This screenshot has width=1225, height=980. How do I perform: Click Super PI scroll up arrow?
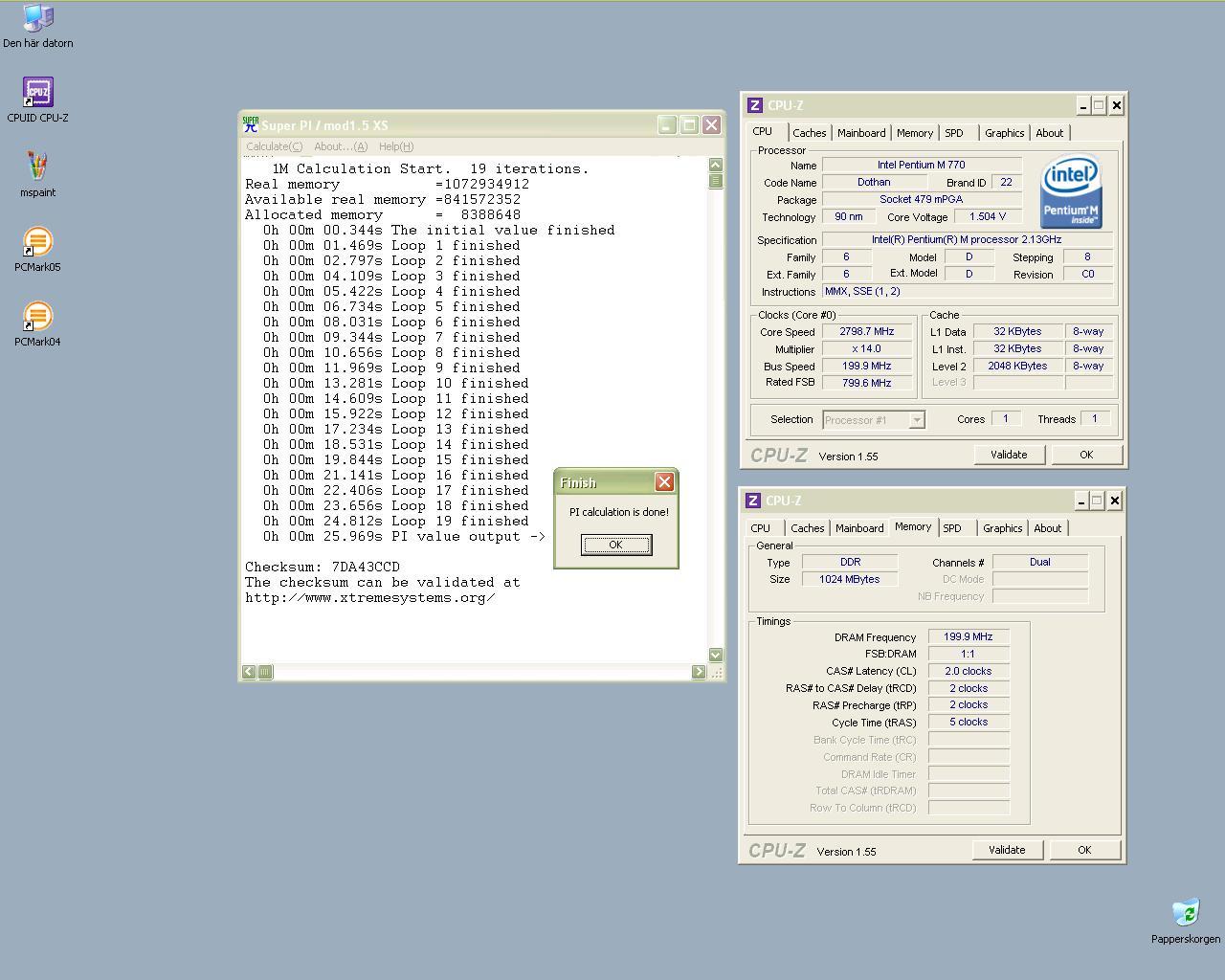(x=715, y=166)
